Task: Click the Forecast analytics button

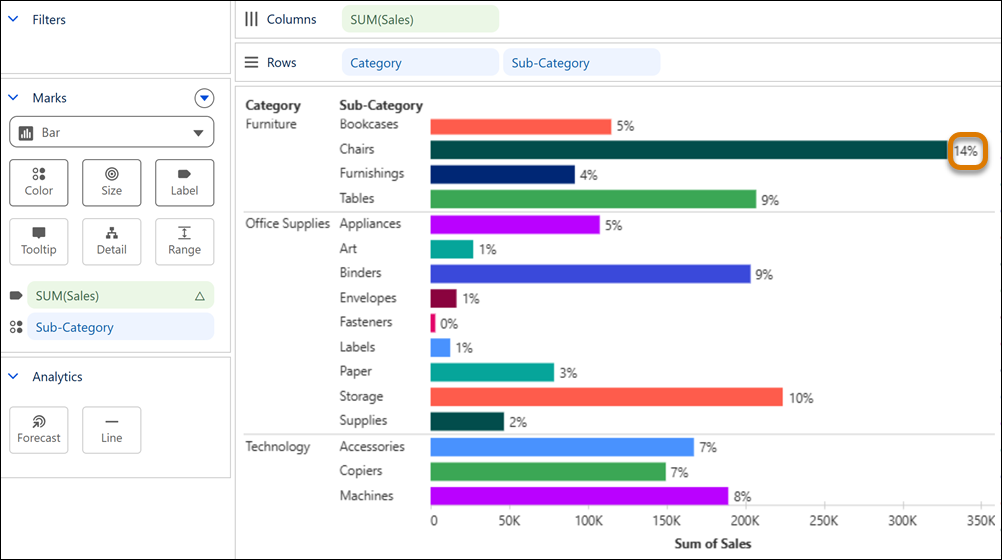Action: (x=38, y=430)
